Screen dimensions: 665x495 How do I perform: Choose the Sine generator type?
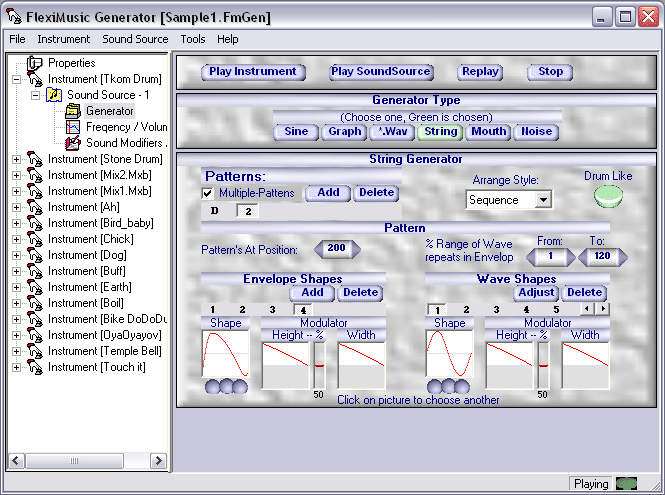[x=296, y=131]
